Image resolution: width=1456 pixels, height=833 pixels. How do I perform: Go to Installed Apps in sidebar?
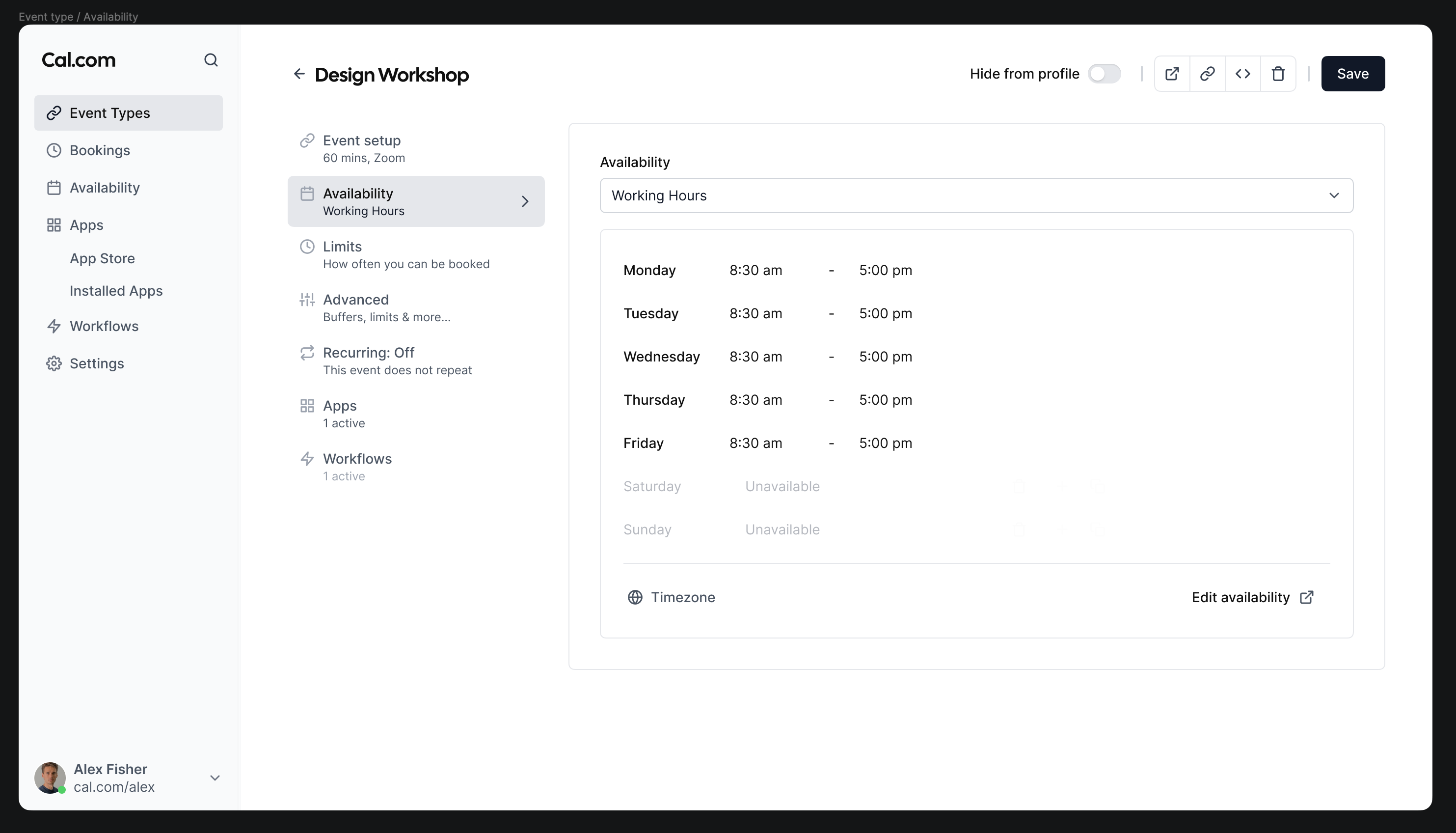click(x=116, y=291)
